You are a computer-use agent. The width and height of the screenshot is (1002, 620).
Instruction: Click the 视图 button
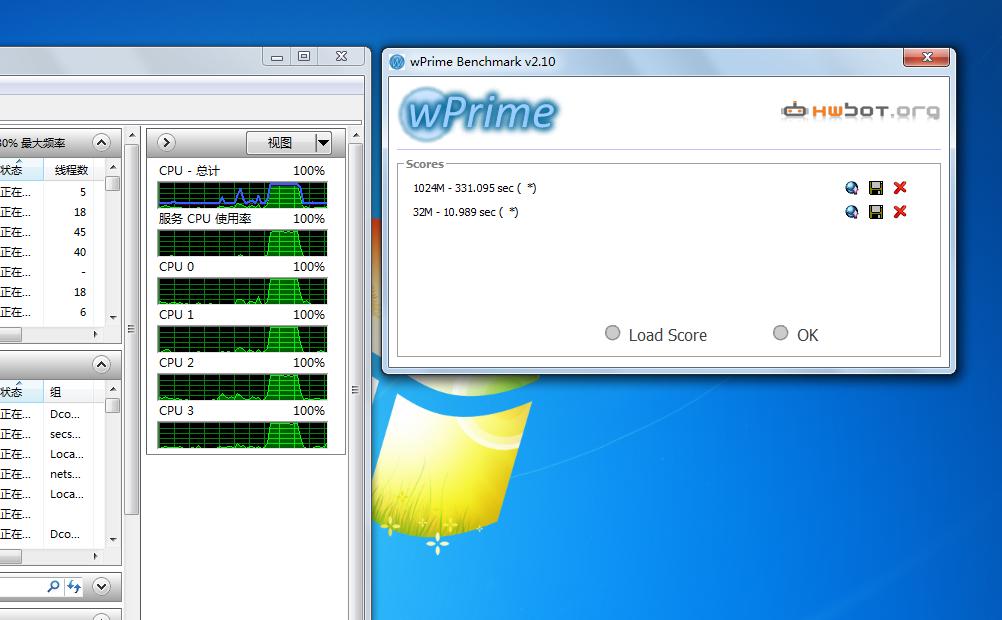coord(280,143)
